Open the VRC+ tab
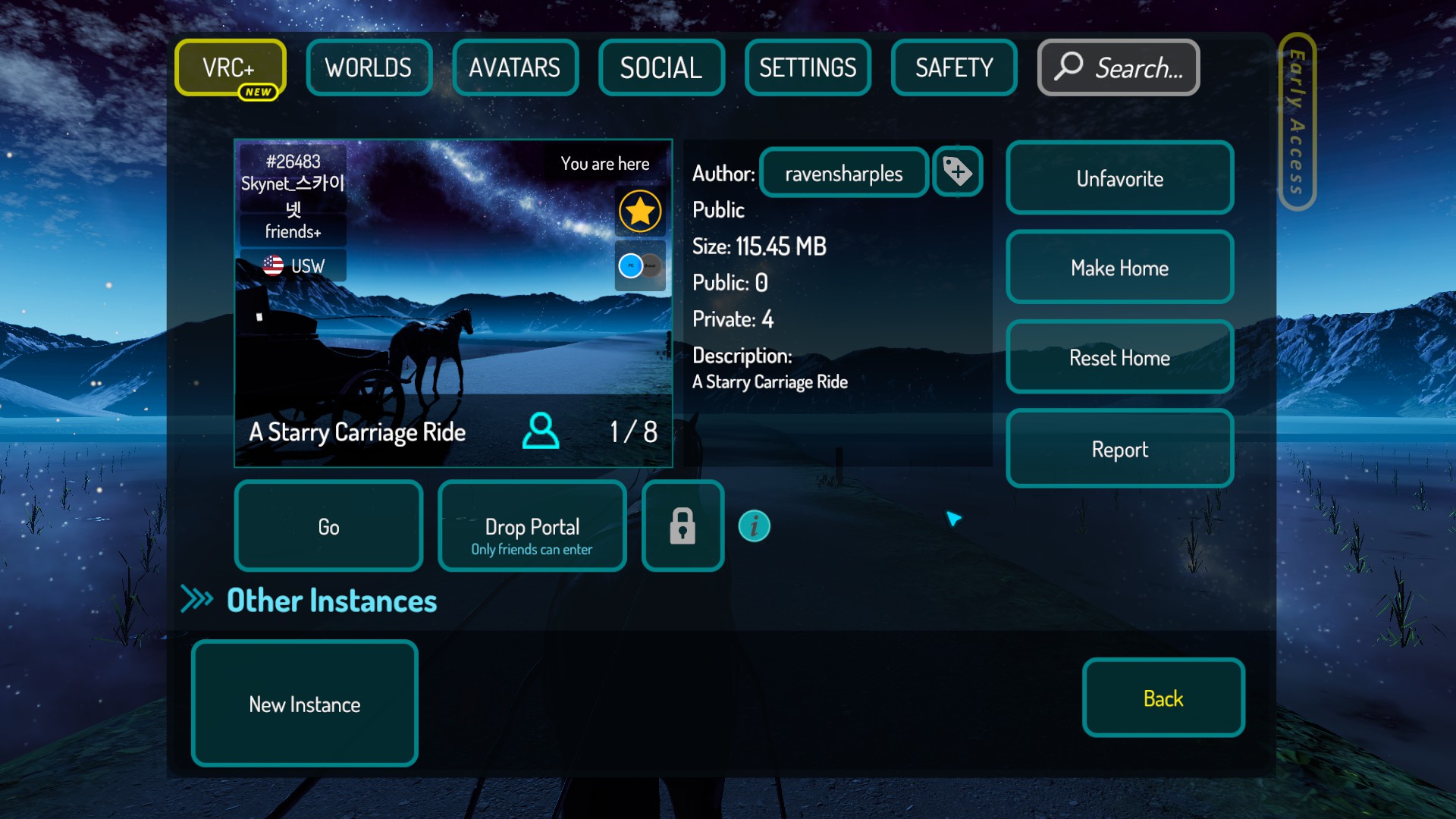Screen dimensions: 1456x819 click(230, 67)
